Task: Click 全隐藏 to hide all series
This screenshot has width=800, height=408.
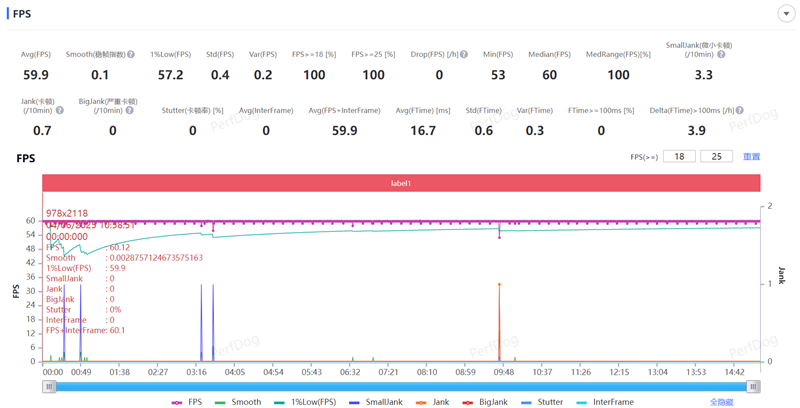Action: click(x=721, y=402)
